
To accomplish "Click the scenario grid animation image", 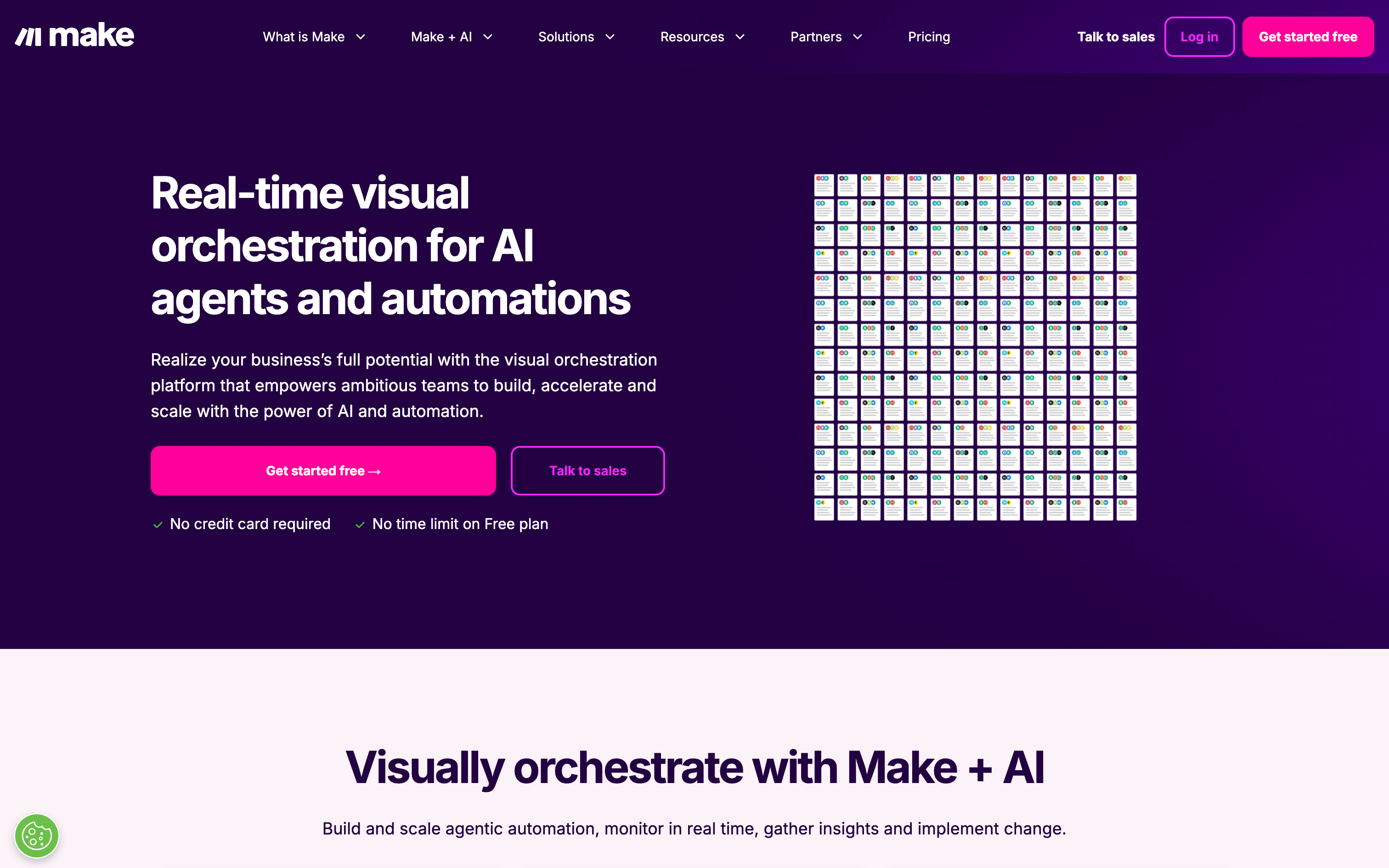I will 975,347.
